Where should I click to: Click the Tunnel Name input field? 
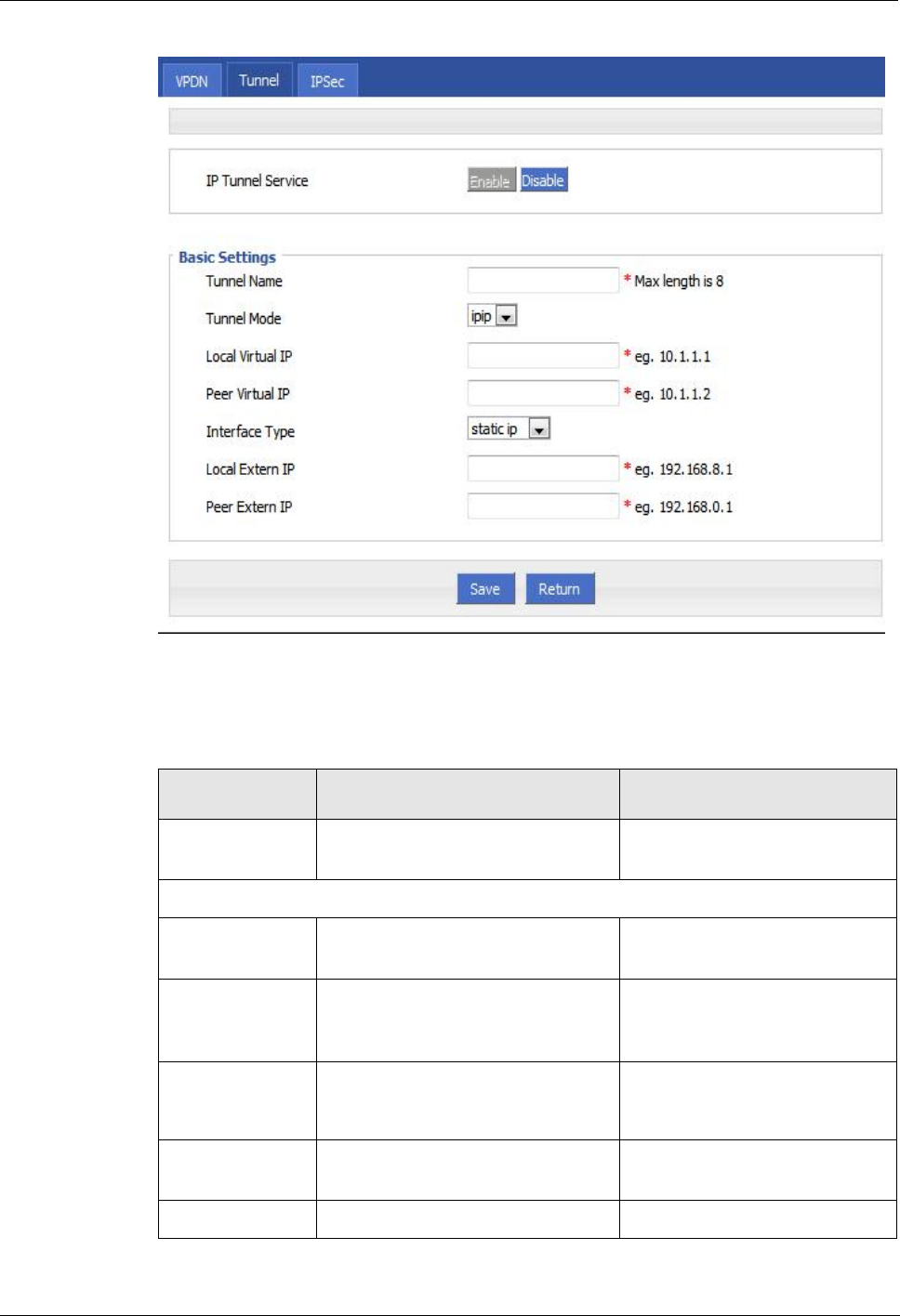(543, 281)
